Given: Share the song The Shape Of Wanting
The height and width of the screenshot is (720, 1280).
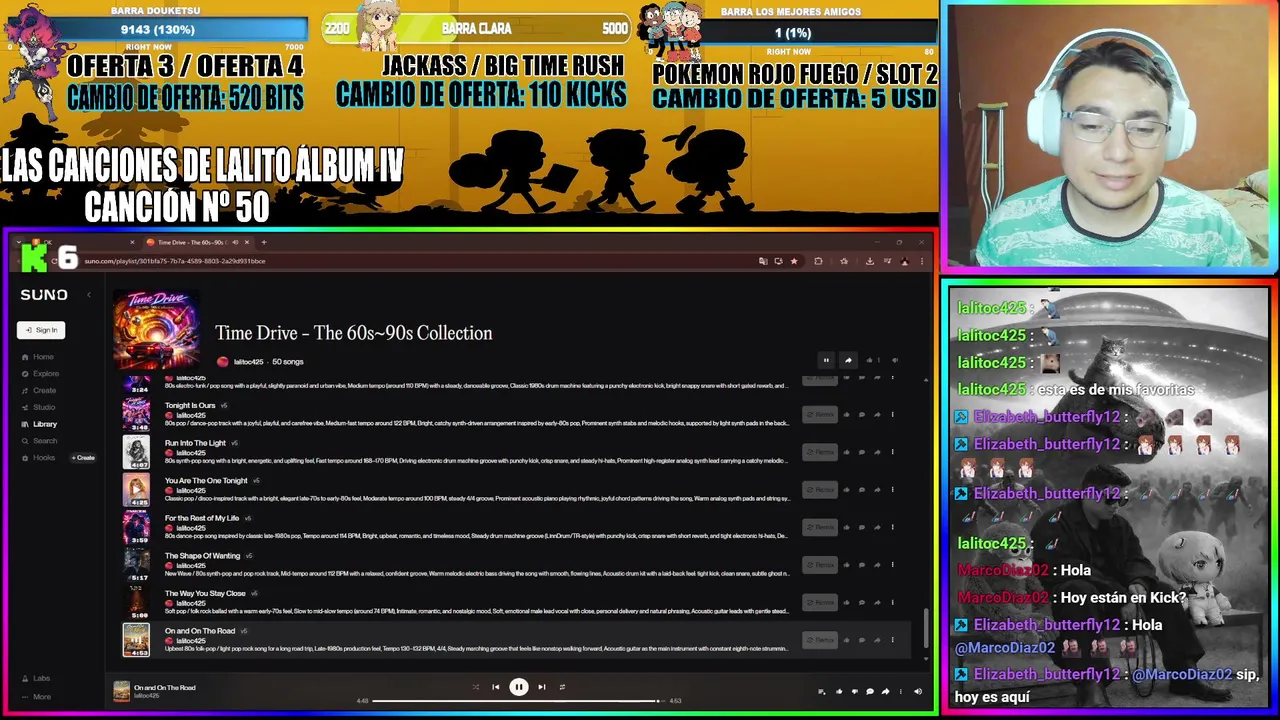Looking at the screenshot, I should click(x=877, y=565).
